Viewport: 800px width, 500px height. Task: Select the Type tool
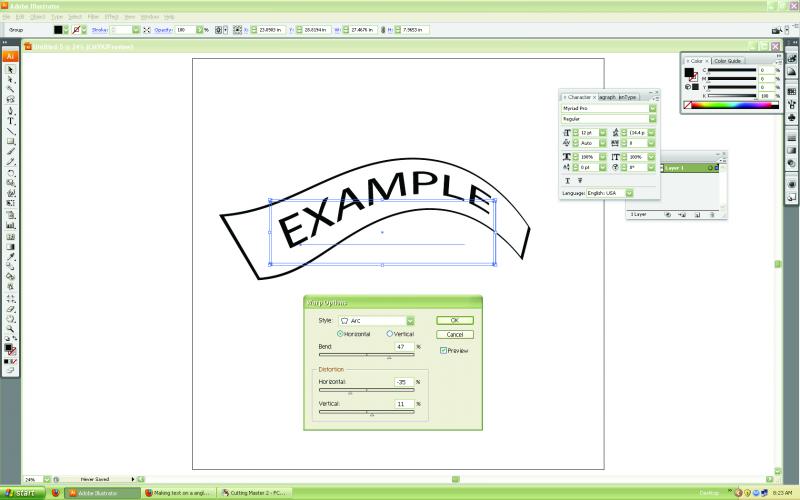coord(10,121)
